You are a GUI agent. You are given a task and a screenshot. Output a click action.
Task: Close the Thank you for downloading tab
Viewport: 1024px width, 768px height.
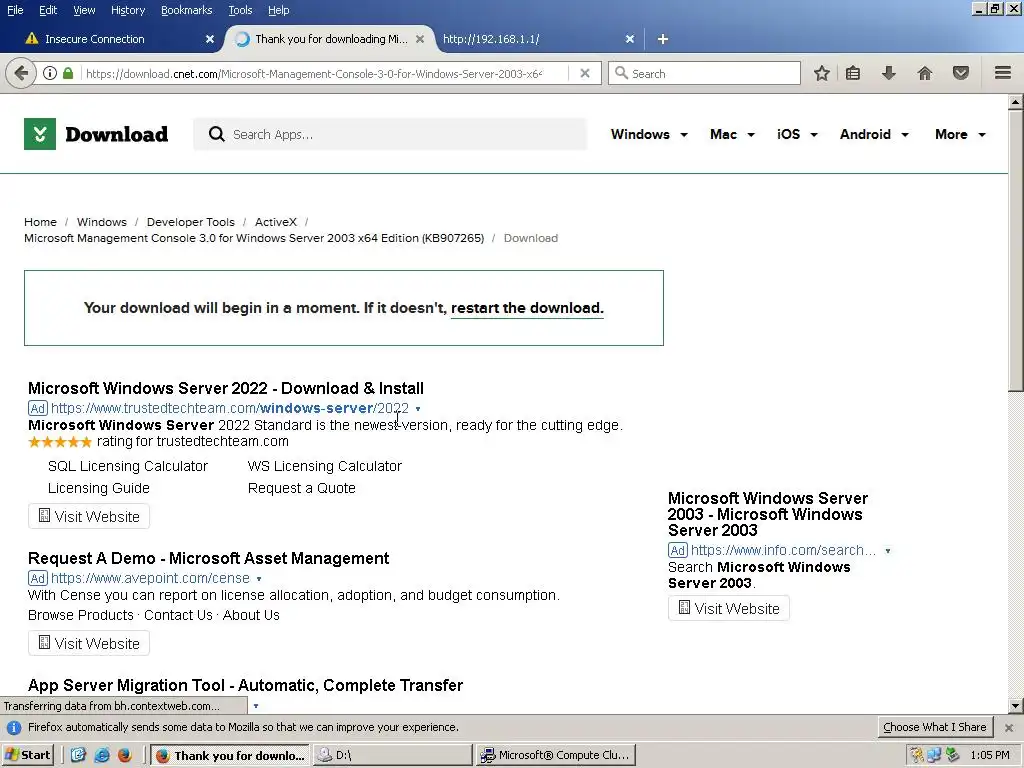point(420,39)
